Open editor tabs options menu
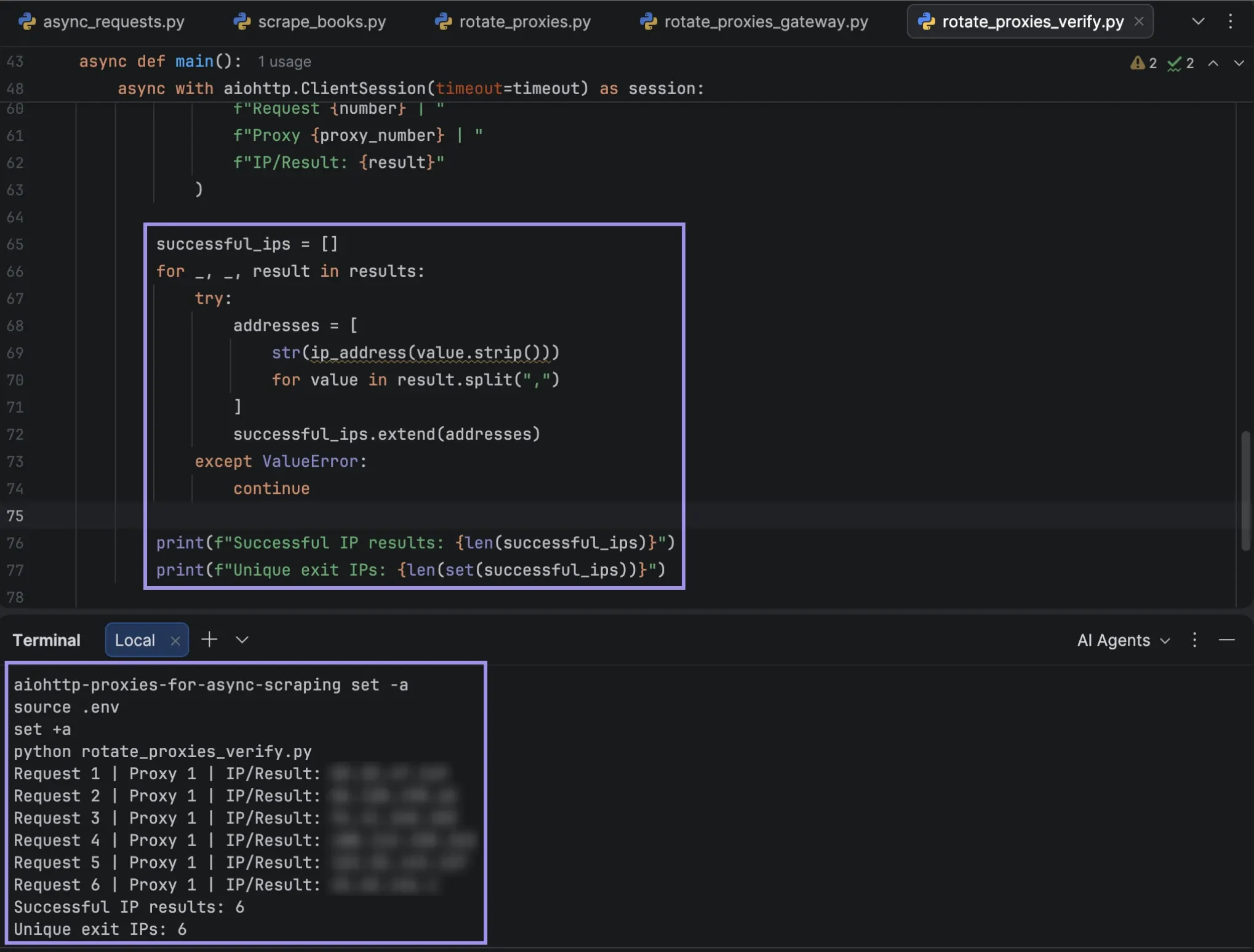 click(1230, 22)
